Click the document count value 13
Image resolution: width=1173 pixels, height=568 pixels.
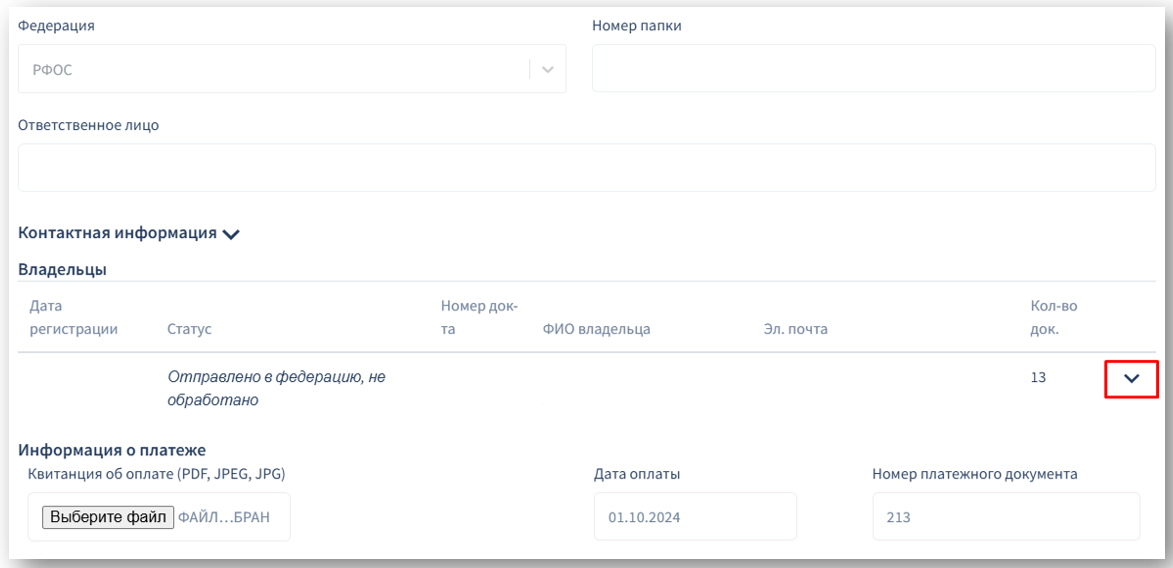[x=1038, y=378]
